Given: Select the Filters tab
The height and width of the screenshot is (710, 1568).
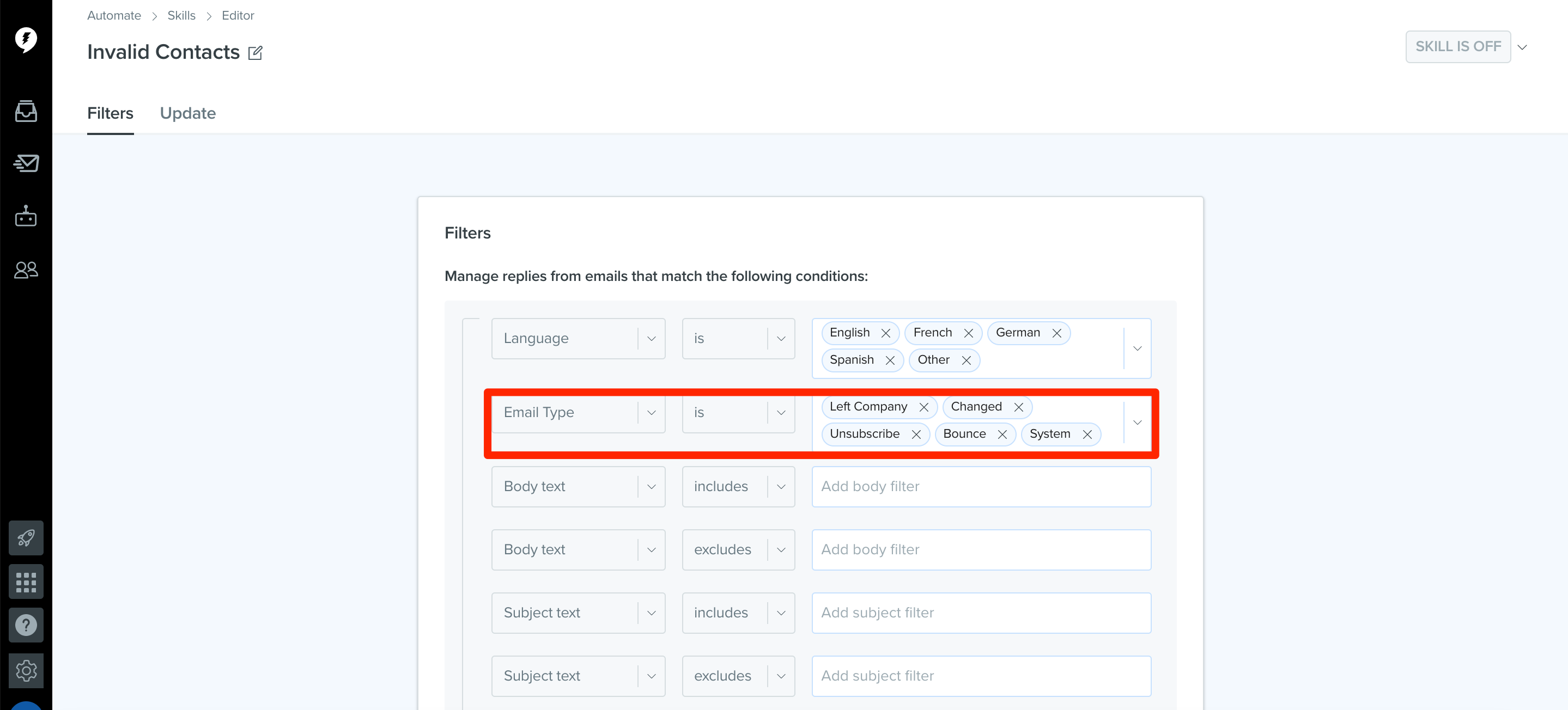Looking at the screenshot, I should click(x=110, y=114).
